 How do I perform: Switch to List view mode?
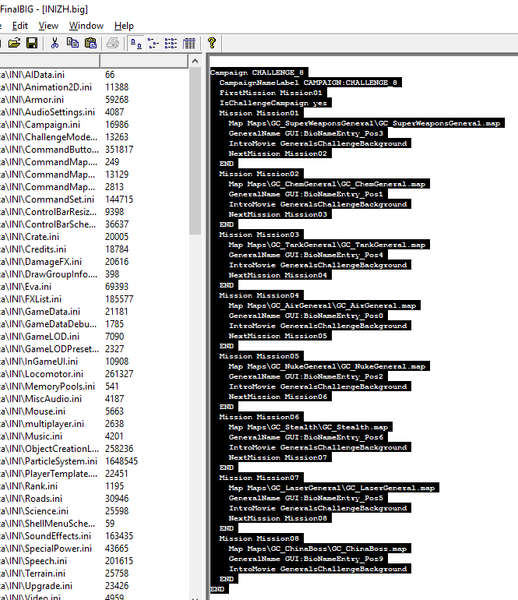tap(171, 43)
